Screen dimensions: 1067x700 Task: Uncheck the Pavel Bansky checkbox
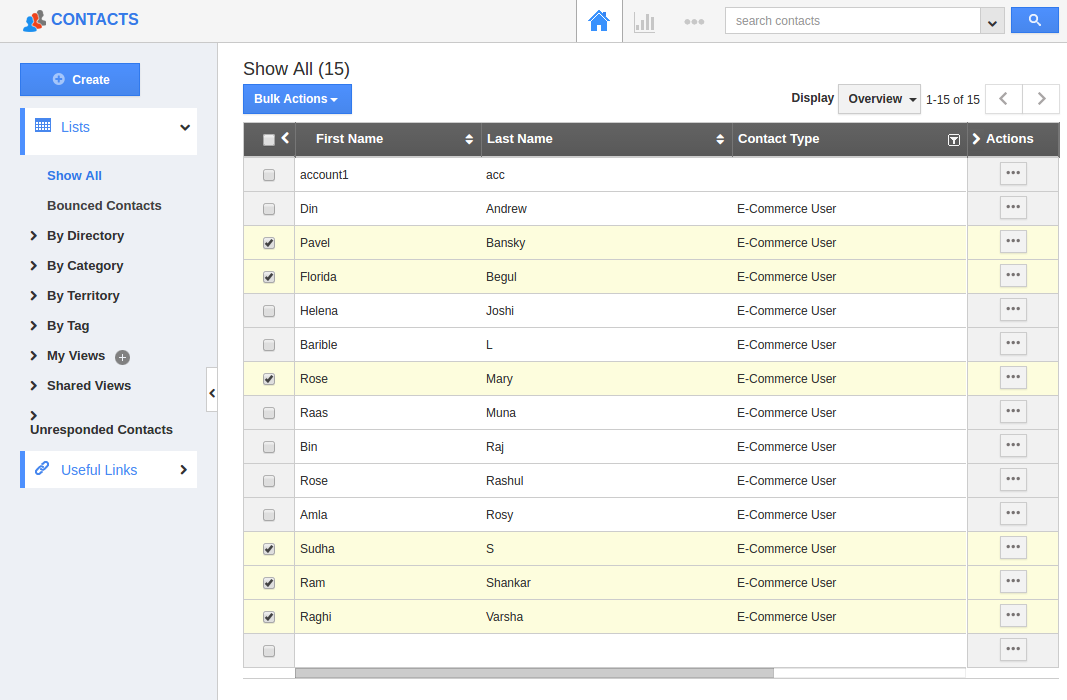(269, 243)
